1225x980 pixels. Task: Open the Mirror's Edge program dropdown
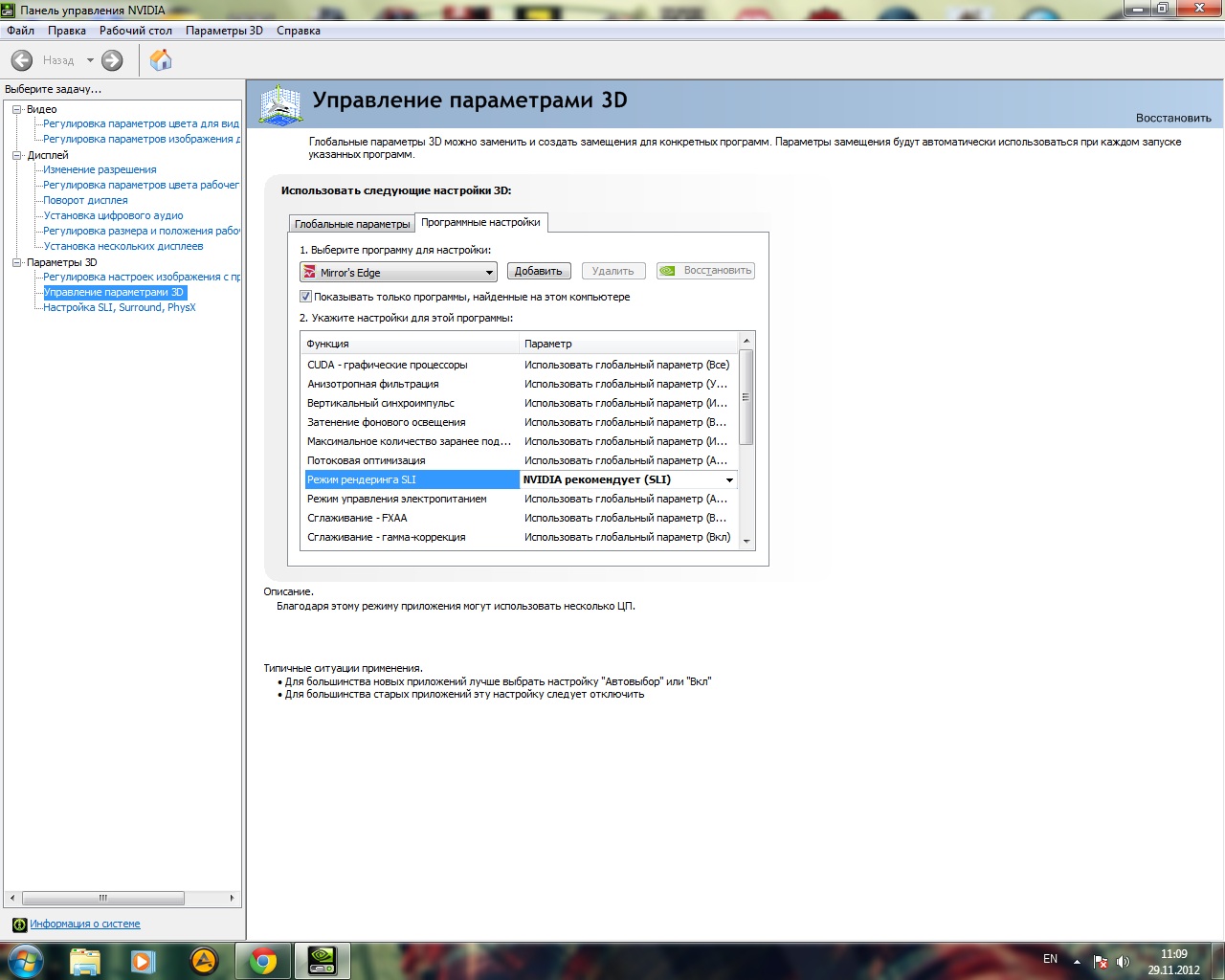[x=398, y=272]
